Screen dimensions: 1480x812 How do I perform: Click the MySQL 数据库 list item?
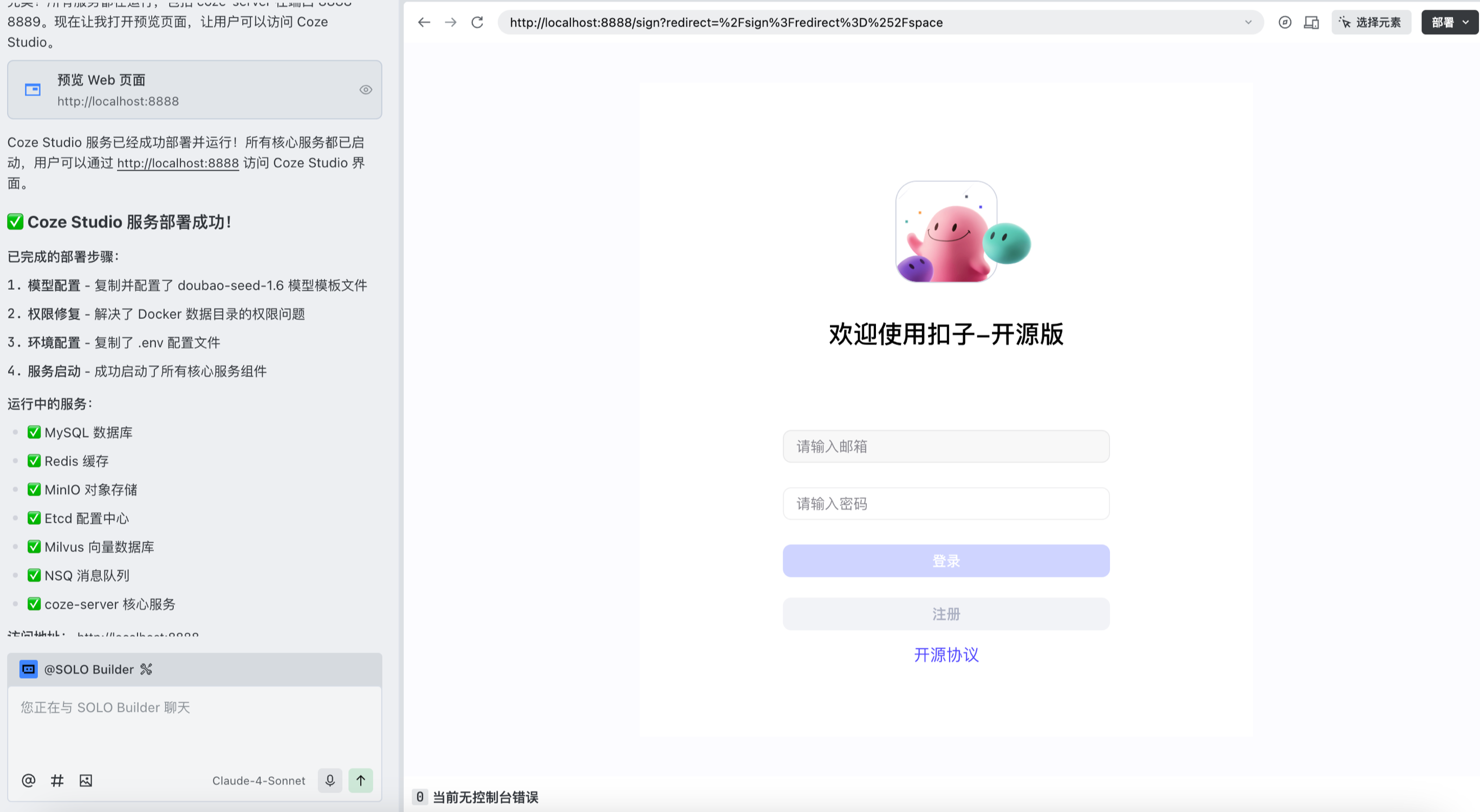(80, 433)
